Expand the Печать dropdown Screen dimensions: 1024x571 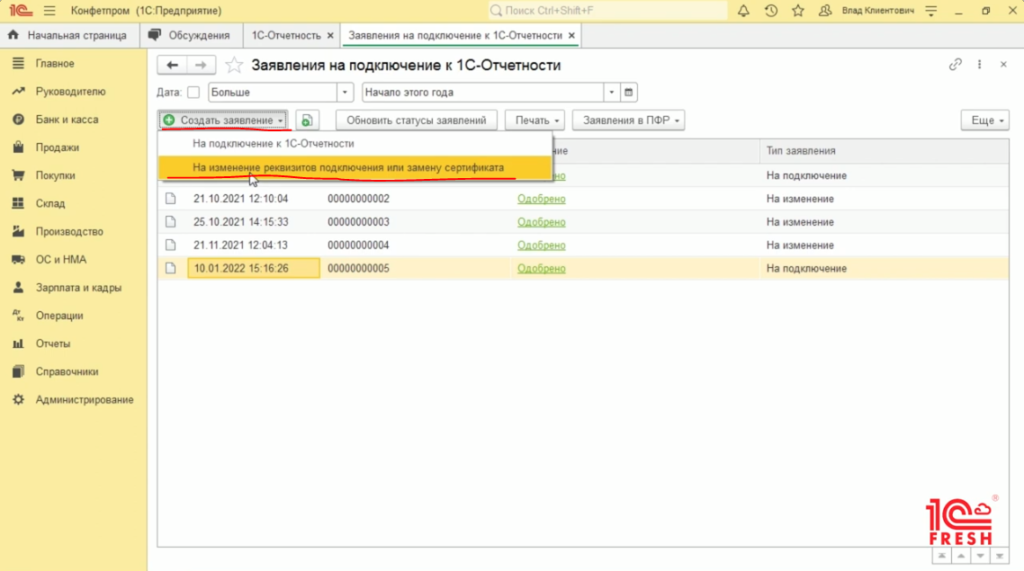(x=535, y=120)
